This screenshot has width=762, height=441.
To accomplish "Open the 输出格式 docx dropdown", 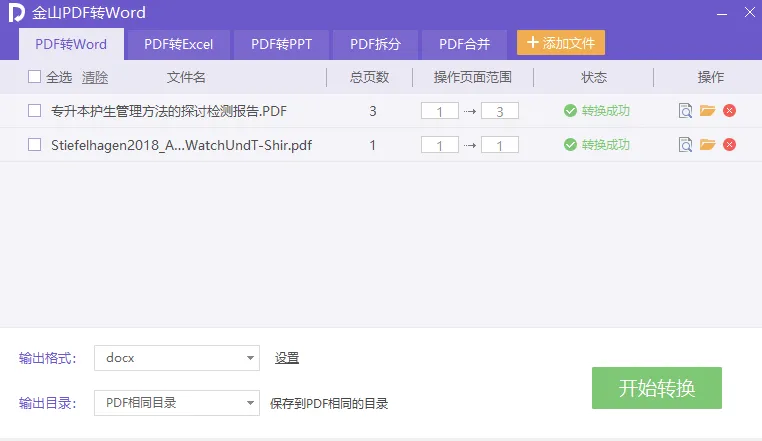I will click(177, 358).
